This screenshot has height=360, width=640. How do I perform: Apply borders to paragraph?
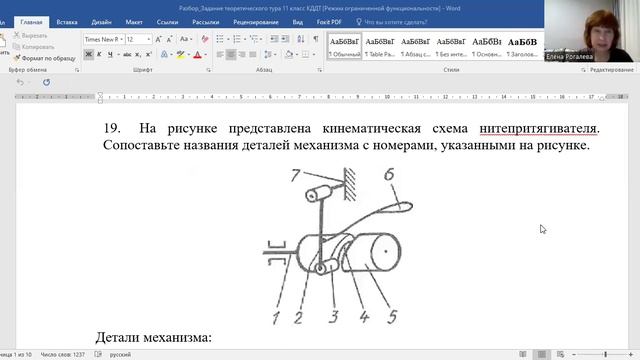(305, 54)
